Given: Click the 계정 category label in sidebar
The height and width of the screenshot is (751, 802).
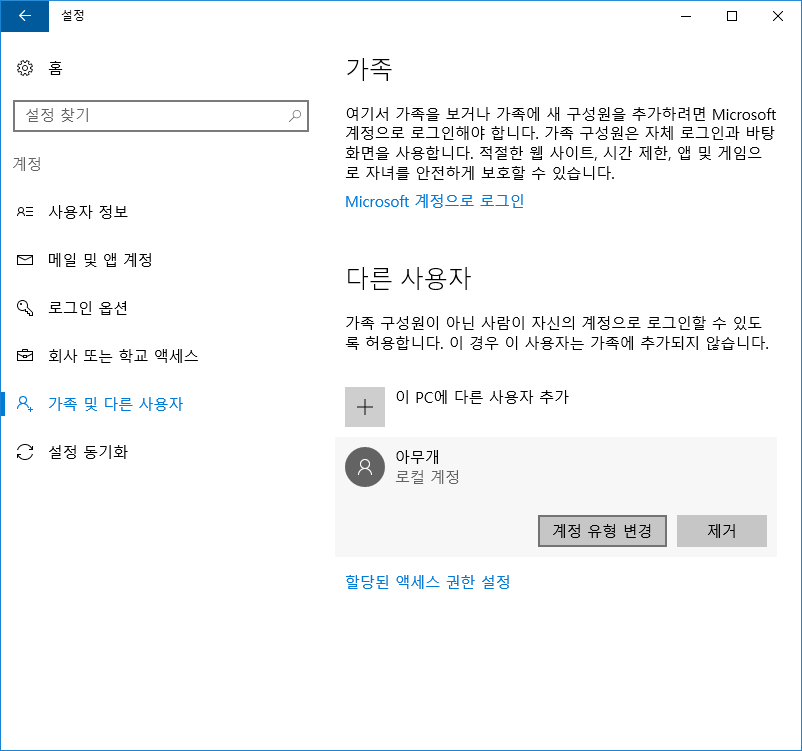Looking at the screenshot, I should 27,164.
